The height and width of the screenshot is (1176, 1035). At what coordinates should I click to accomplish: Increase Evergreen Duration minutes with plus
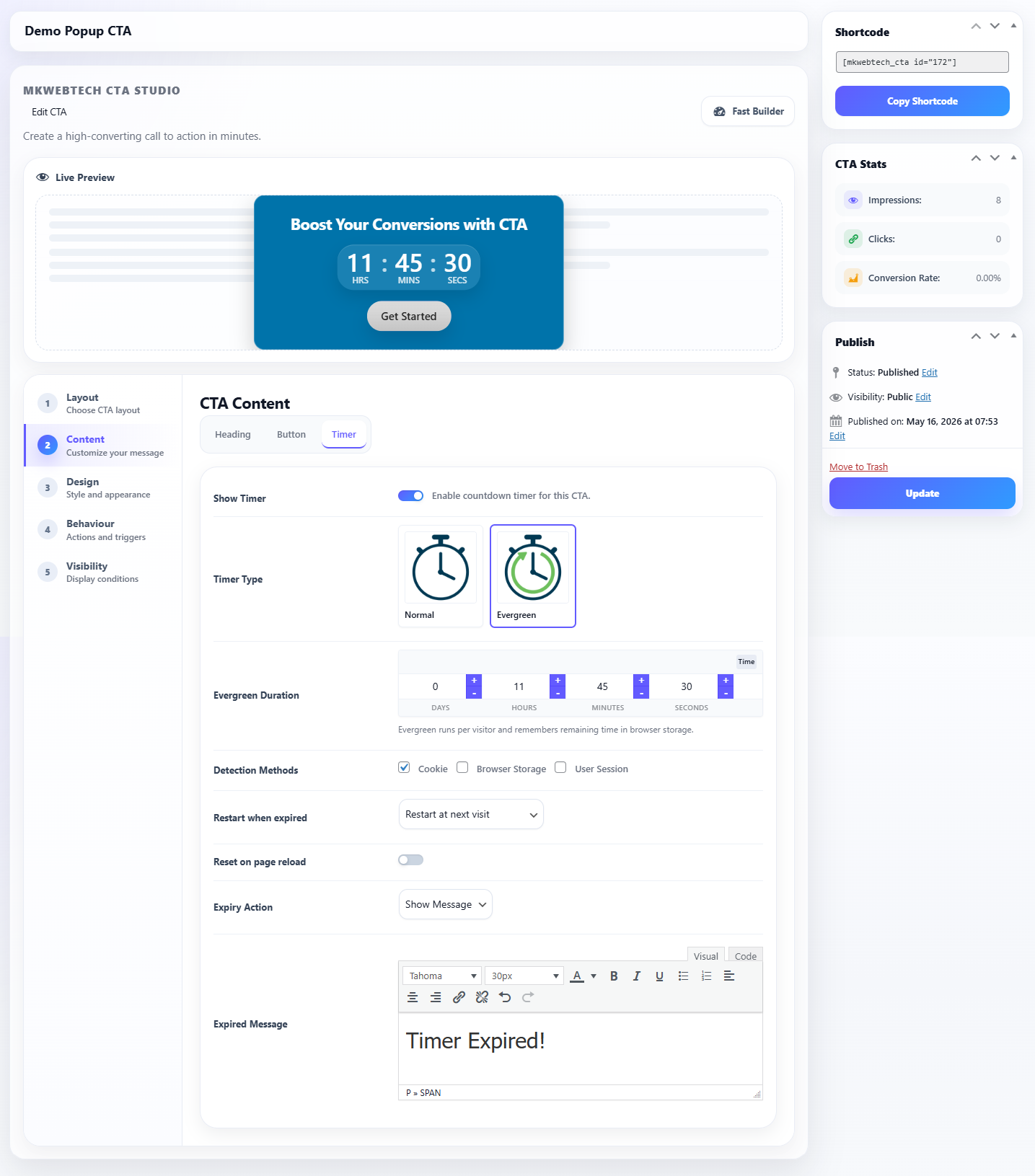click(641, 680)
